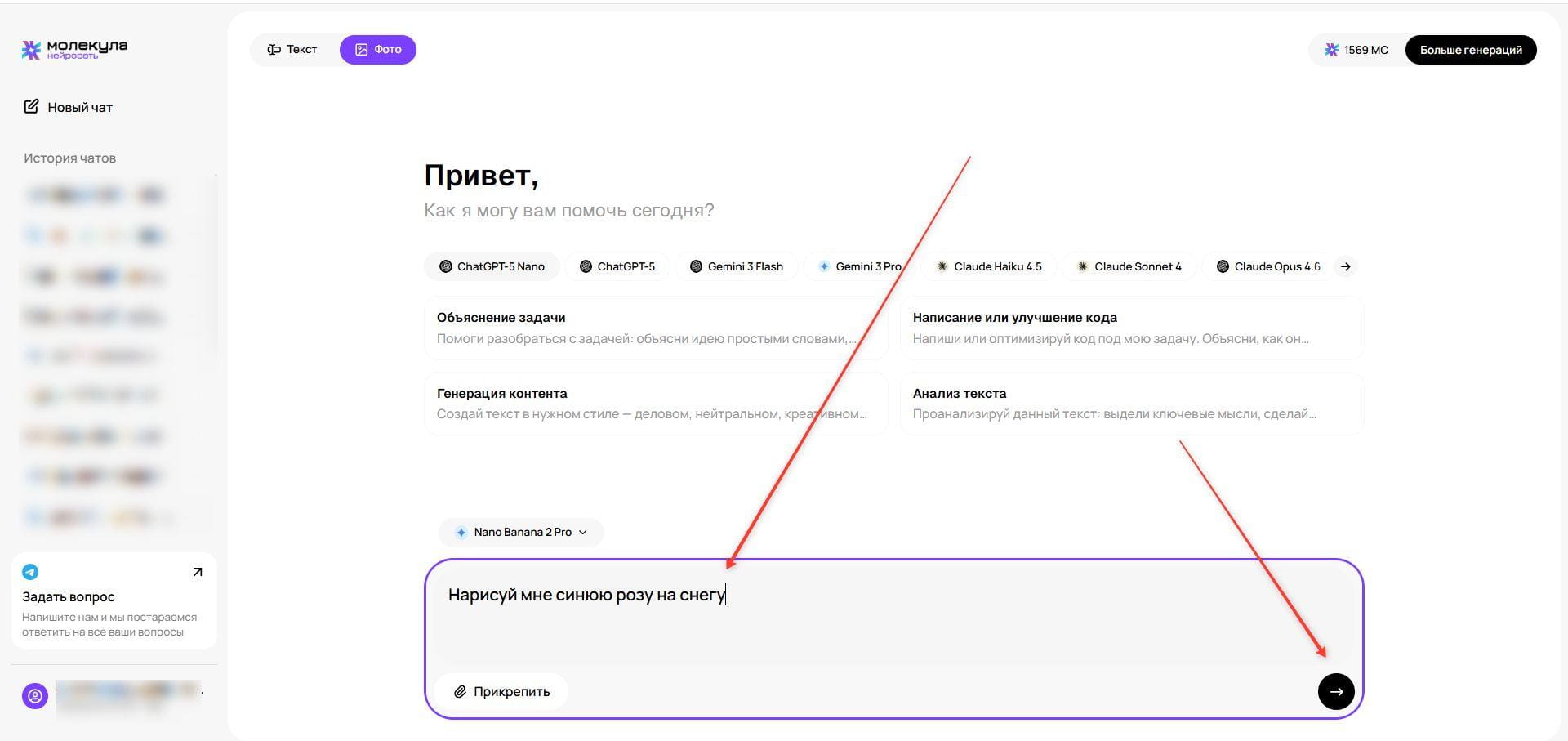Image resolution: width=1568 pixels, height=741 pixels.
Task: Start a new chat
Action: click(69, 107)
